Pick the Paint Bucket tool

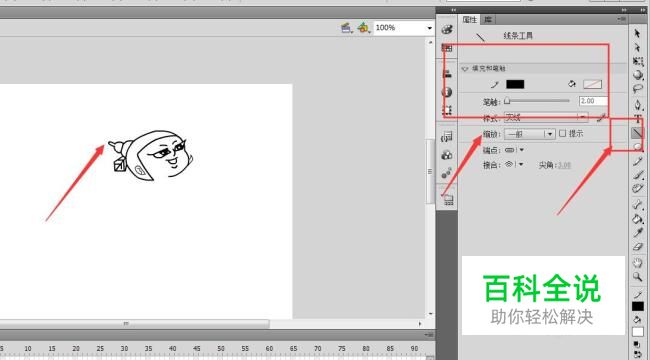(638, 219)
